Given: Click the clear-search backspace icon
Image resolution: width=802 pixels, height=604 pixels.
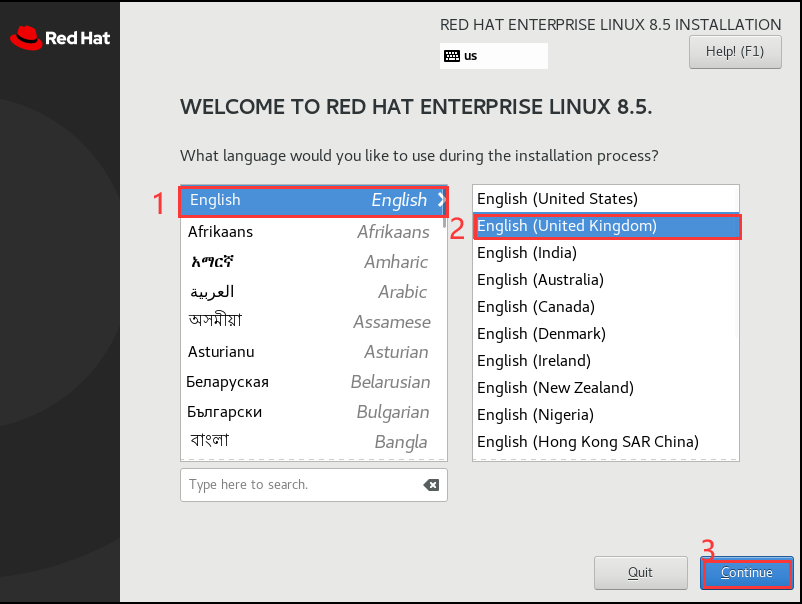Looking at the screenshot, I should click(430, 485).
